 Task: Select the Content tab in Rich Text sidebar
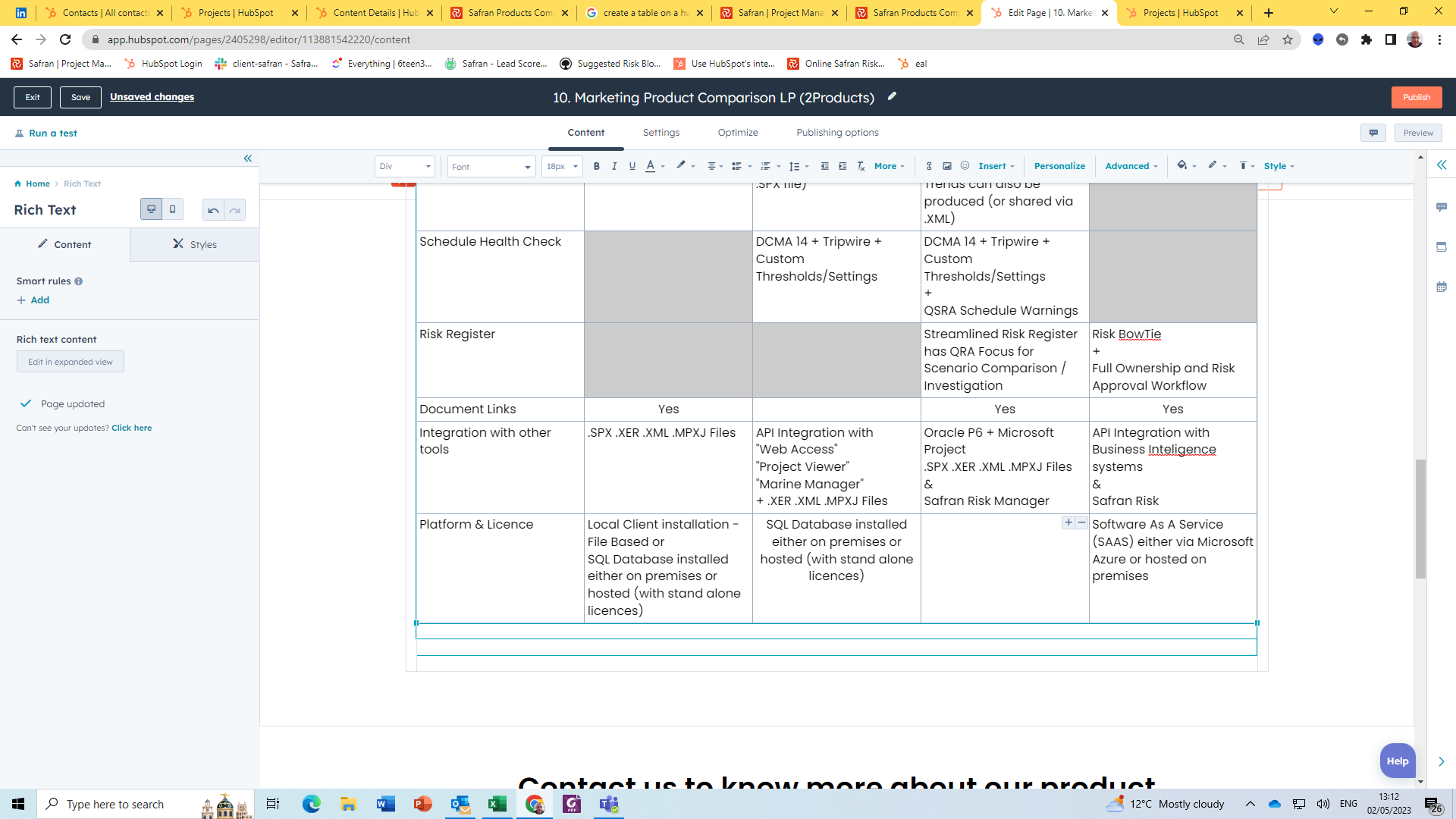tap(65, 244)
